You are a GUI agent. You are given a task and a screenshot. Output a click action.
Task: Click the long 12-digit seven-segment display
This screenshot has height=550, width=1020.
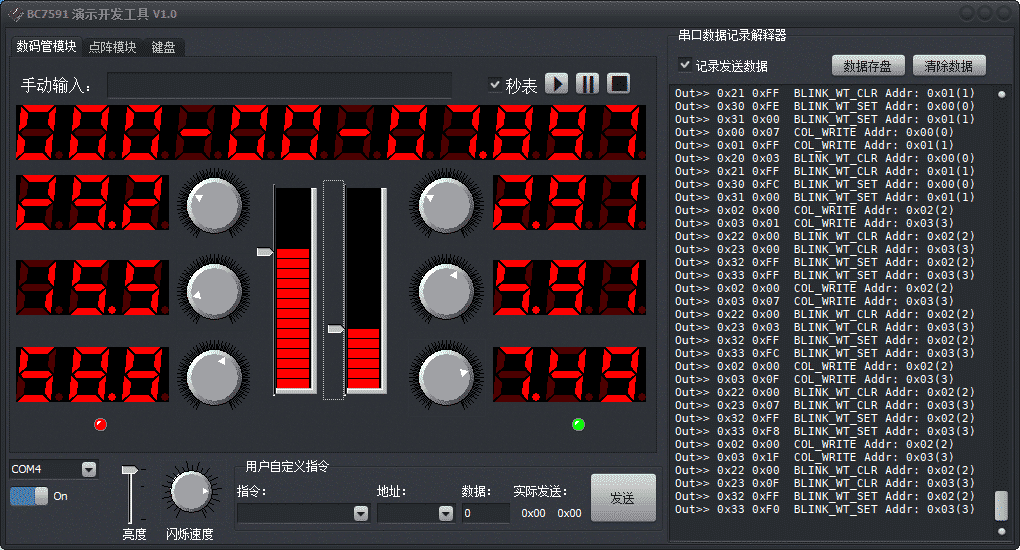[331, 132]
